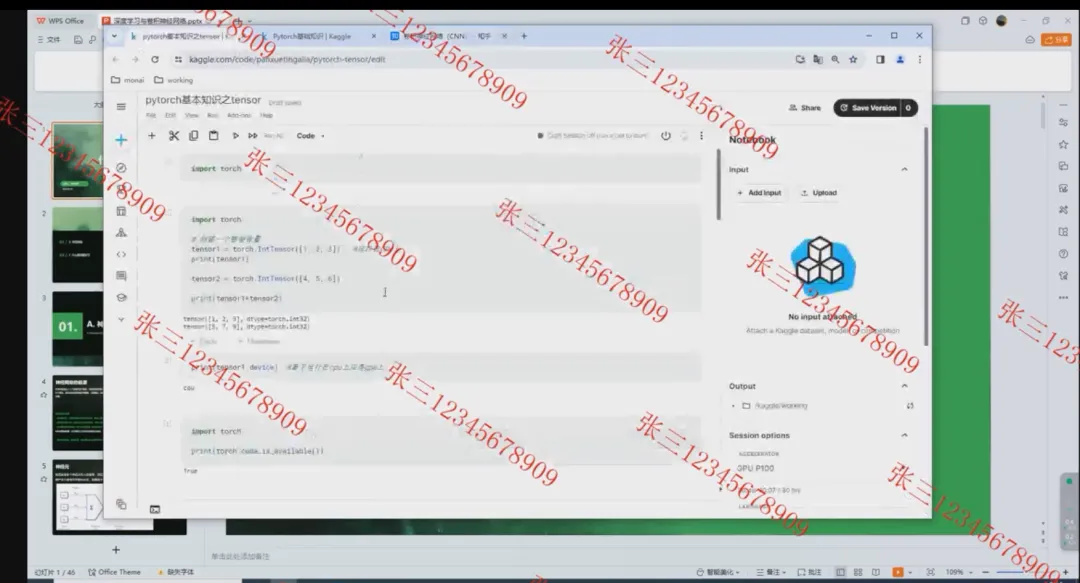Open the Discussions icon in Kaggle sidebar
The width and height of the screenshot is (1080, 583).
pos(121,276)
